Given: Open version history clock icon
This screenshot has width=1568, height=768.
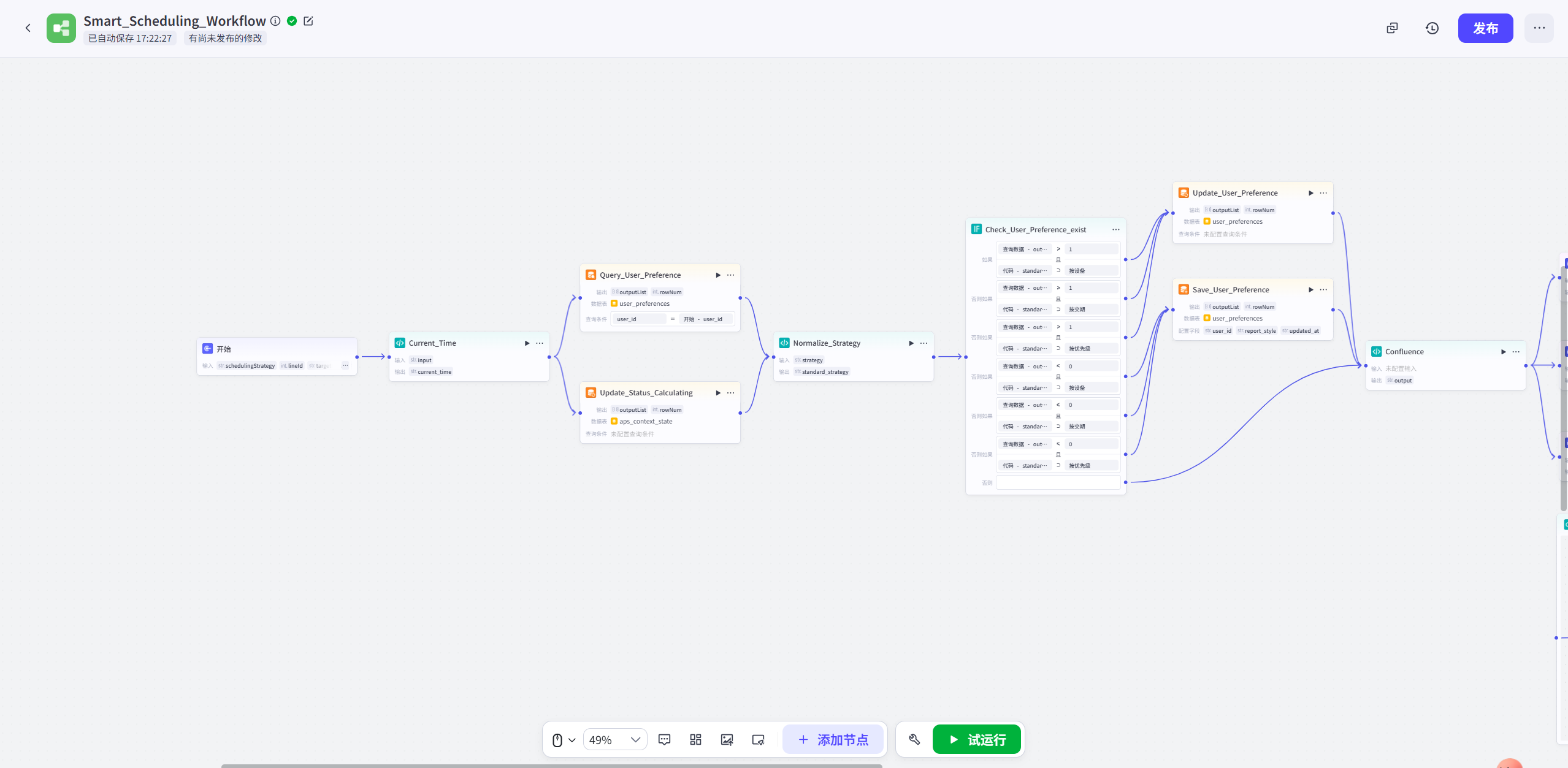Looking at the screenshot, I should tap(1432, 28).
